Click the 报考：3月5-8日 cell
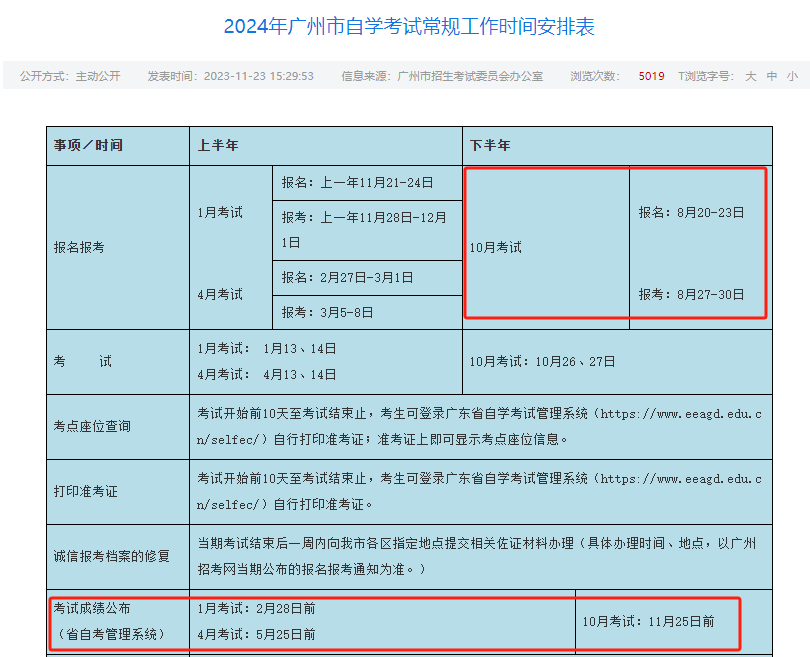Viewport: 810px width, 657px height. pyautogui.click(x=327, y=313)
